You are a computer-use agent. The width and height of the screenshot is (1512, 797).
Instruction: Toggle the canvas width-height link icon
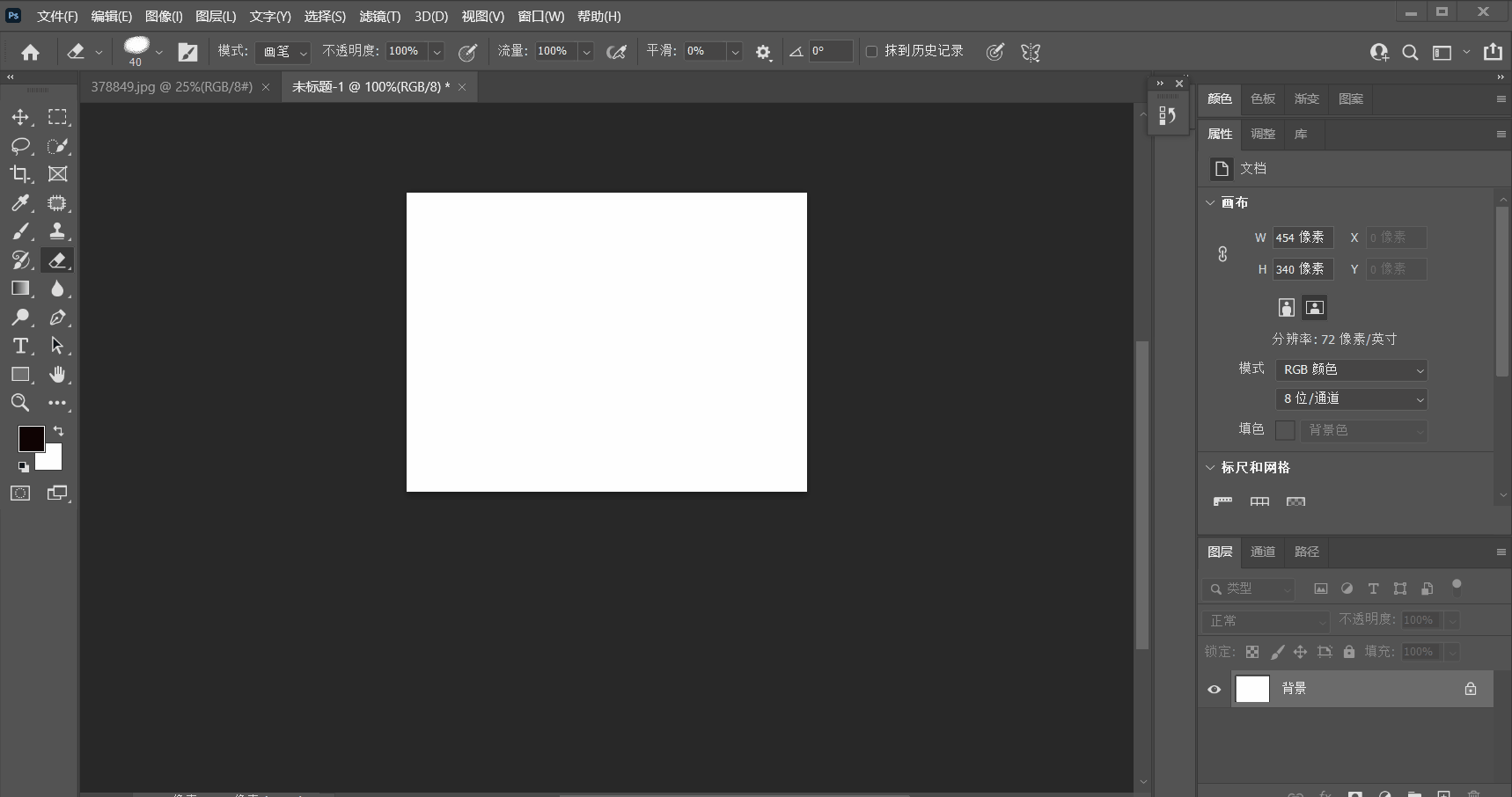pyautogui.click(x=1222, y=254)
